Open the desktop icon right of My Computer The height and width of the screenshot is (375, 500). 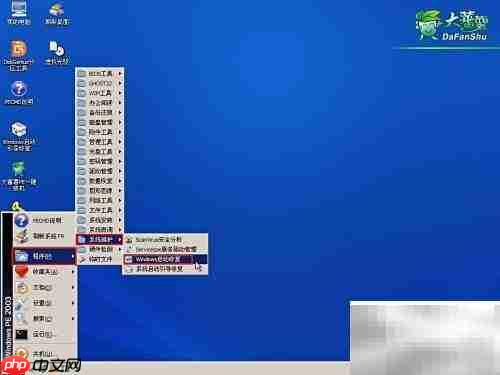click(57, 13)
